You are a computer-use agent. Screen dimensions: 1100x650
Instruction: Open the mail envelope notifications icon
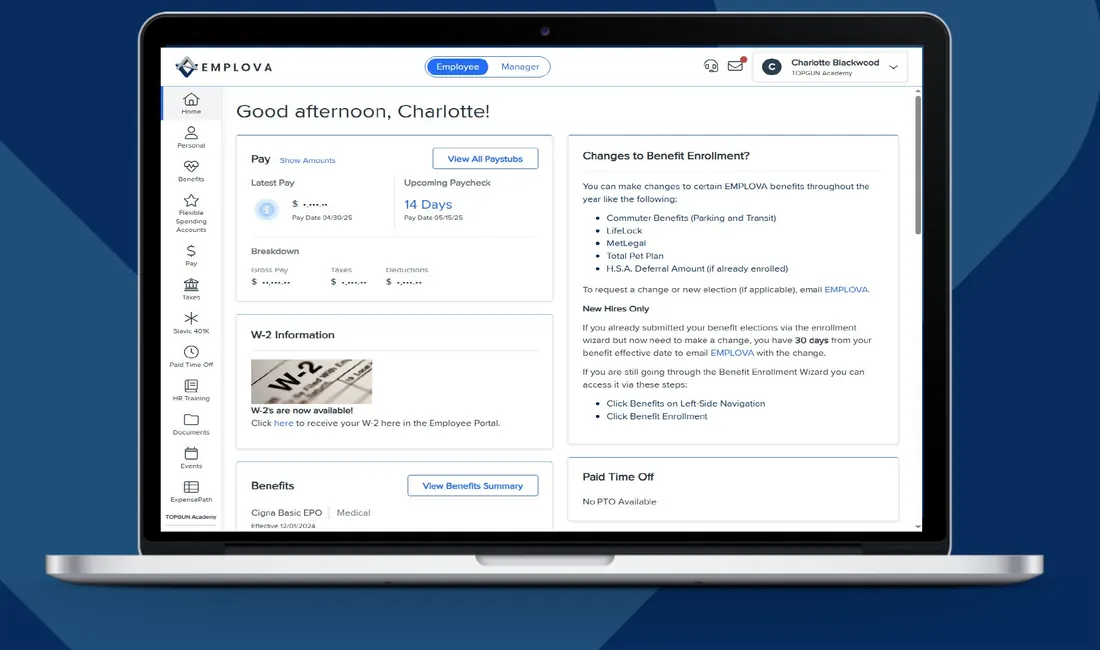pyautogui.click(x=735, y=65)
